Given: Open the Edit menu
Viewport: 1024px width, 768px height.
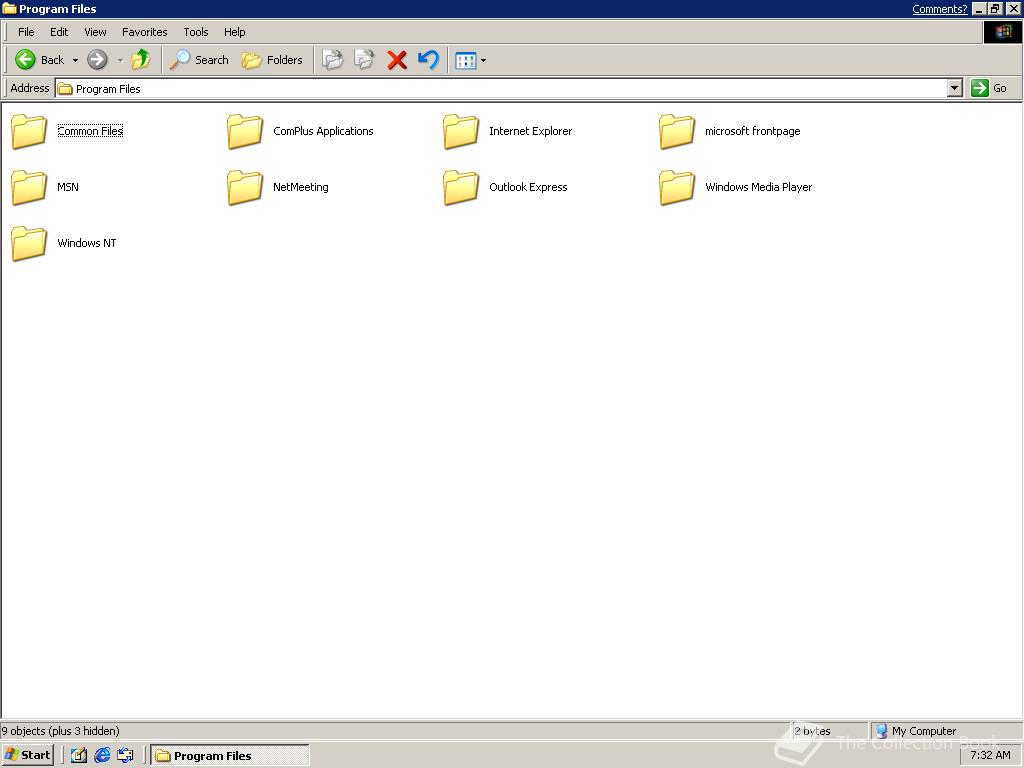Looking at the screenshot, I should pyautogui.click(x=59, y=32).
